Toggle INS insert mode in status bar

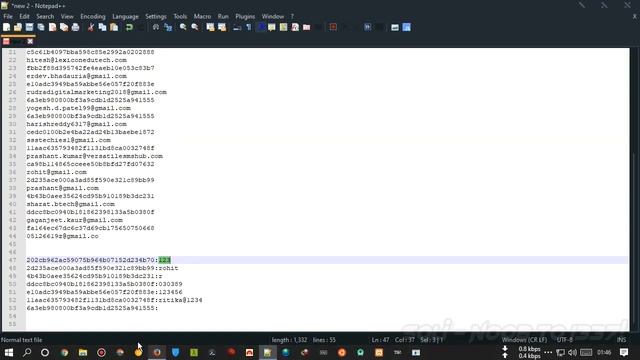[621, 340]
